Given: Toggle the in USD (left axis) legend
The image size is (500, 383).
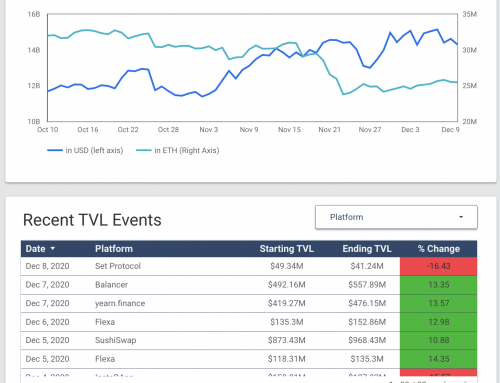Looking at the screenshot, I should click(x=85, y=150).
